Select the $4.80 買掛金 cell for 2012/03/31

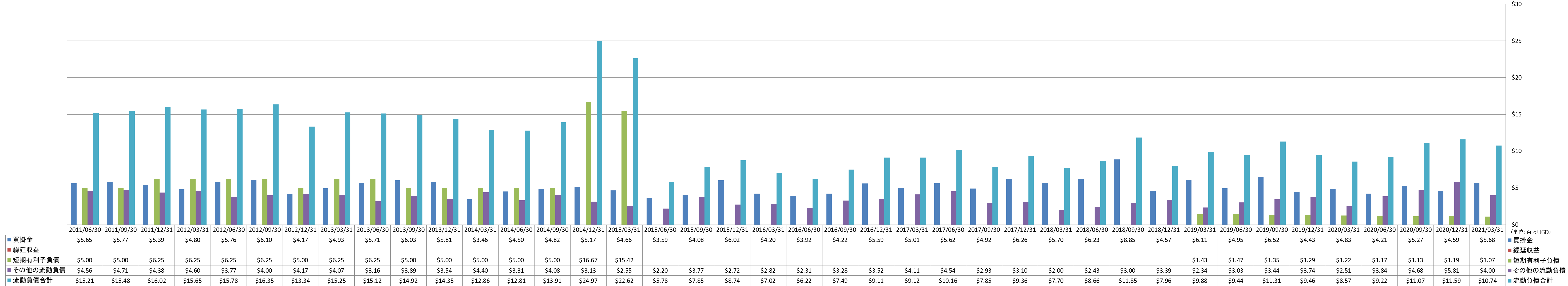pos(193,240)
